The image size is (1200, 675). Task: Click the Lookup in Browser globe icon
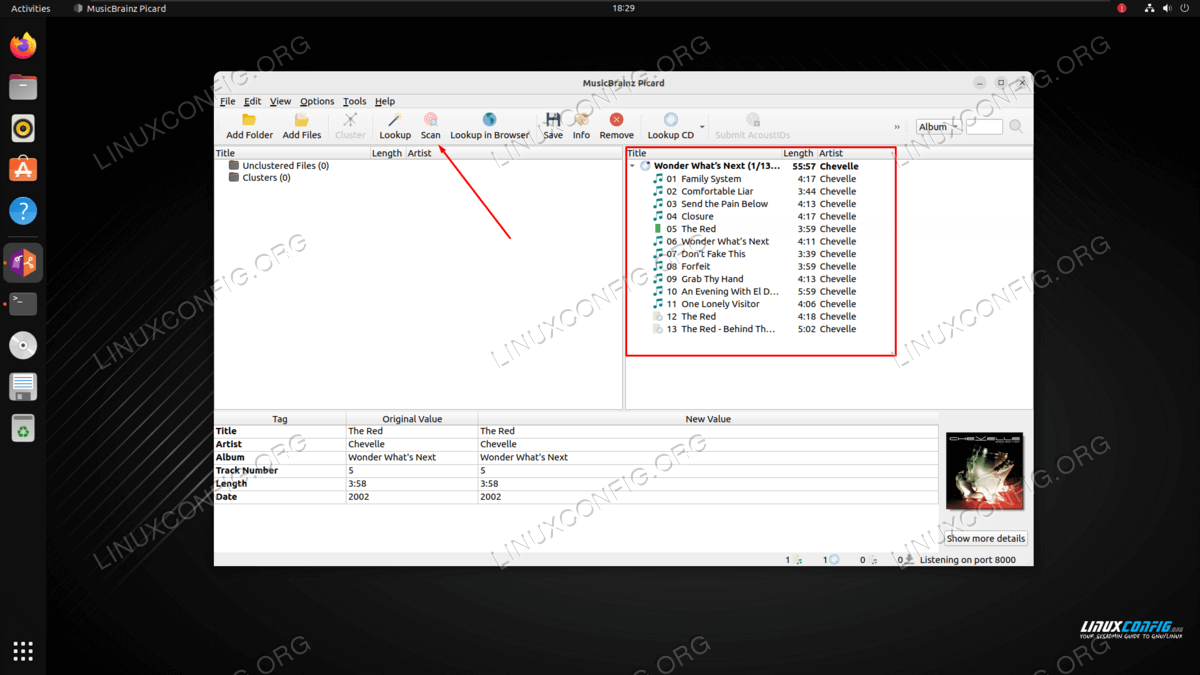point(489,120)
